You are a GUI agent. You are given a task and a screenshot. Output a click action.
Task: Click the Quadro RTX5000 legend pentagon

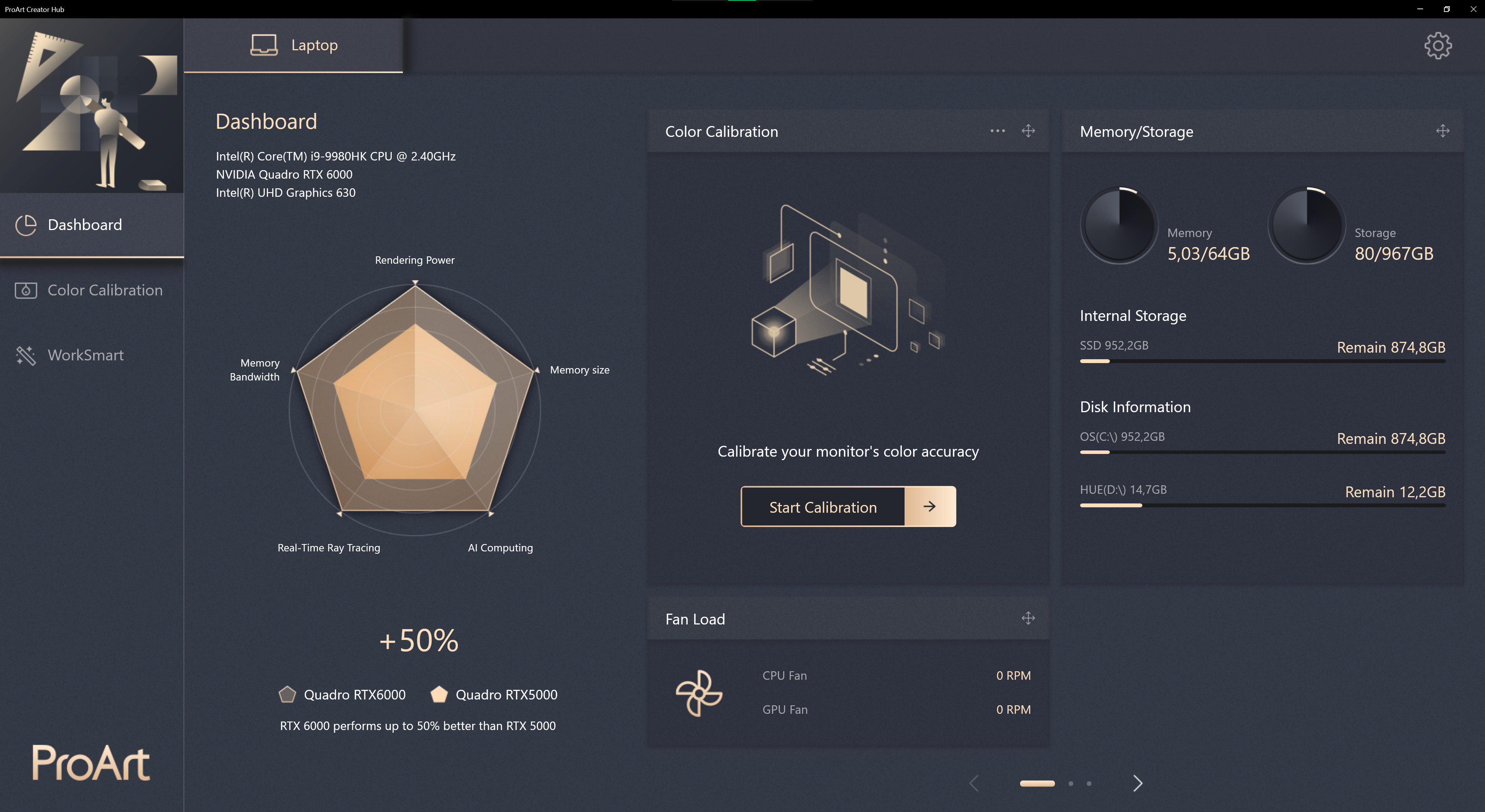tap(439, 694)
